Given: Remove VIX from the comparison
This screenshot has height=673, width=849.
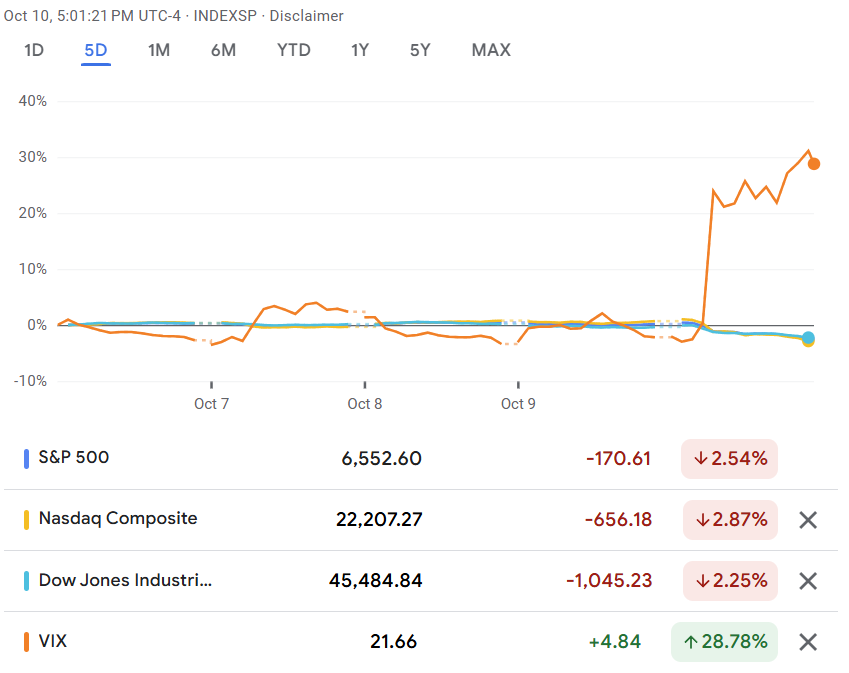Looking at the screenshot, I should point(808,642).
